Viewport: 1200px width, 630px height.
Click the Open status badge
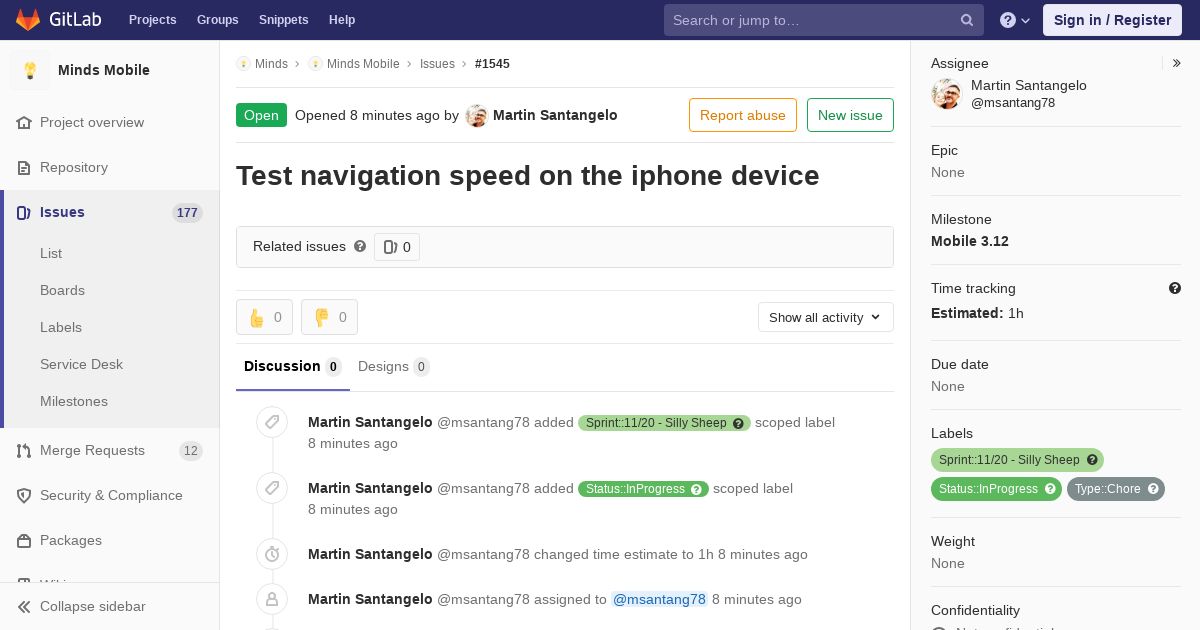pos(261,115)
